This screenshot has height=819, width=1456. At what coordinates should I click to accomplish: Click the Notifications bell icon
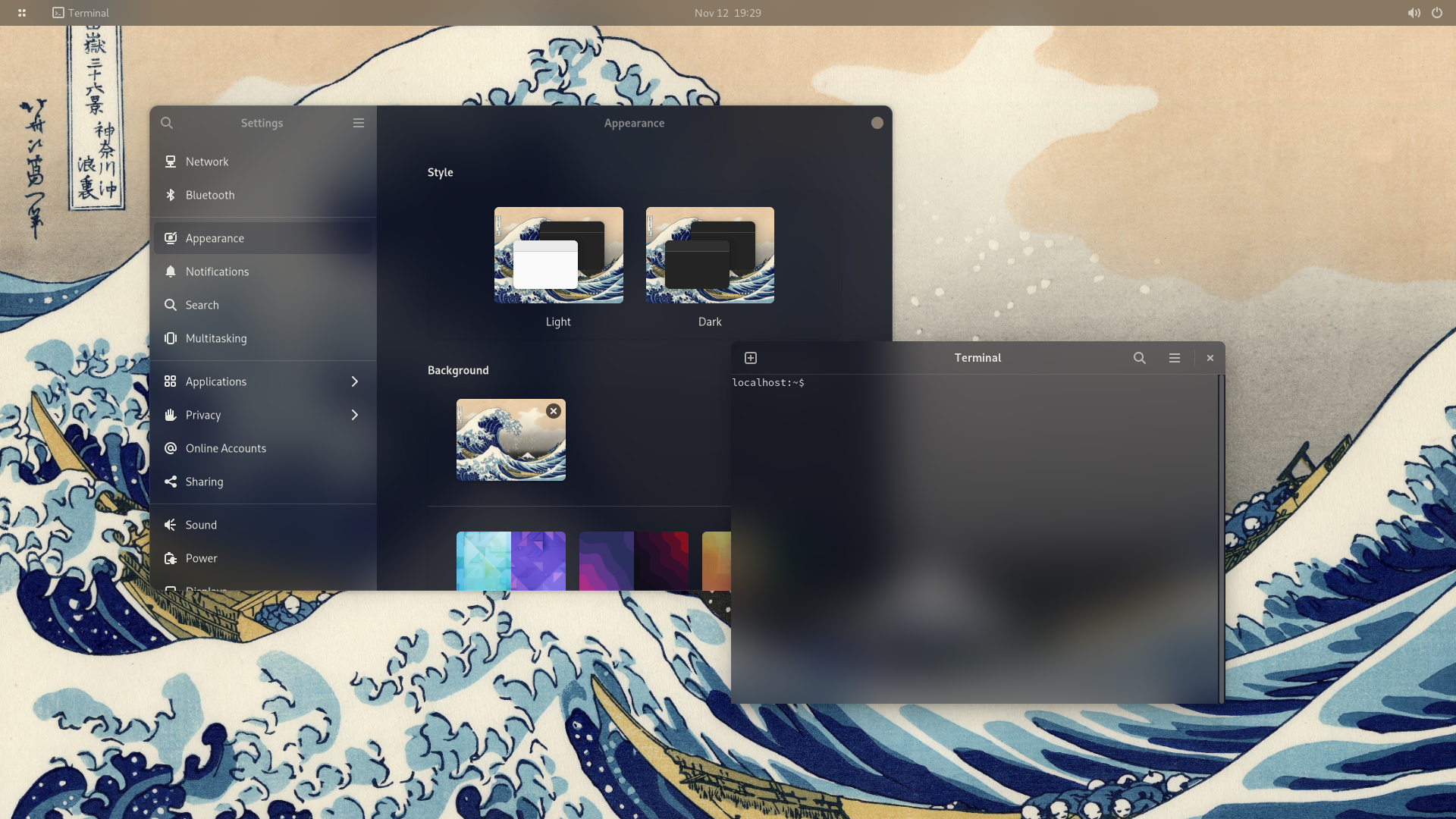[171, 271]
